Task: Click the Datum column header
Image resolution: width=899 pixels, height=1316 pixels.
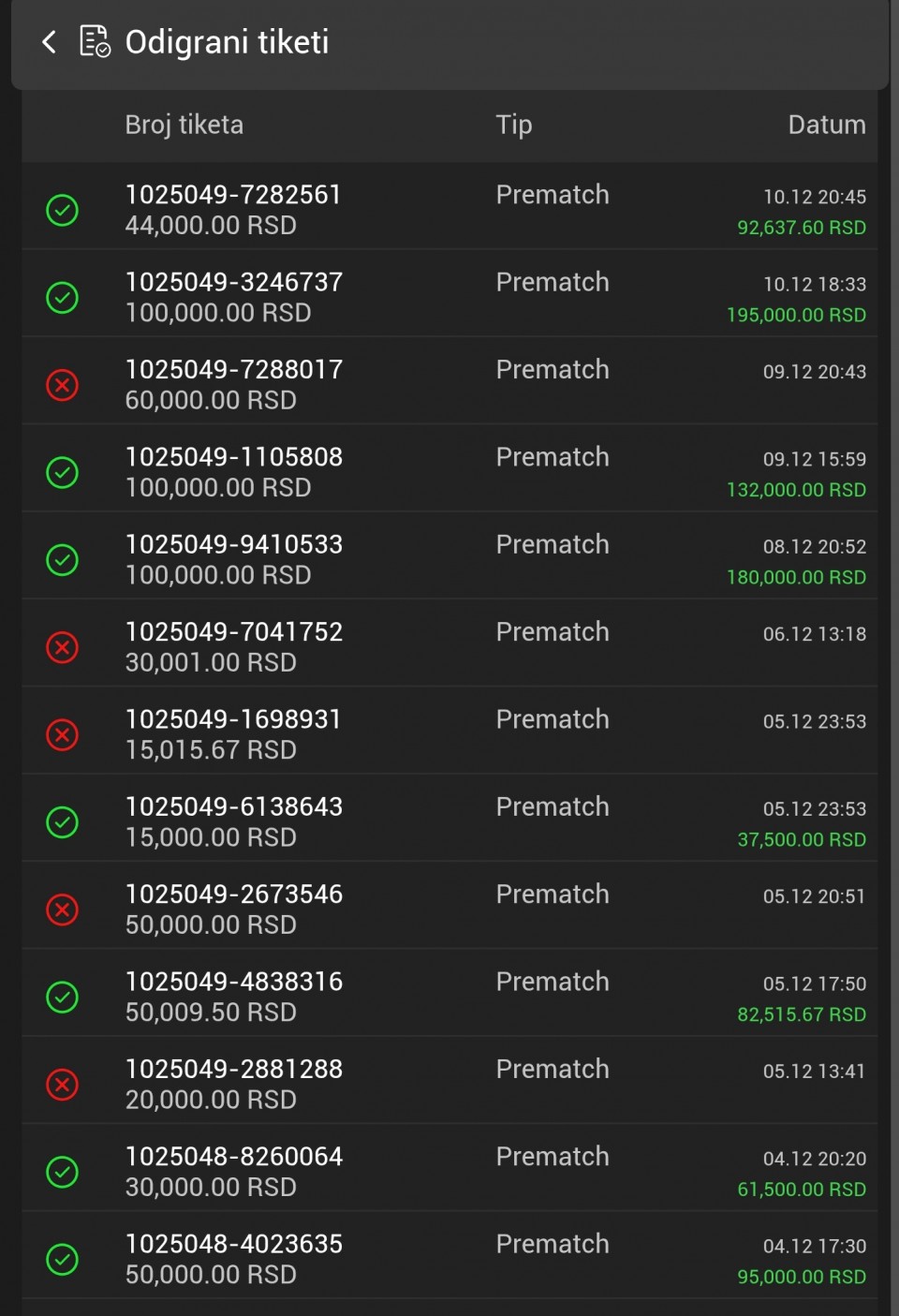Action: (x=826, y=125)
